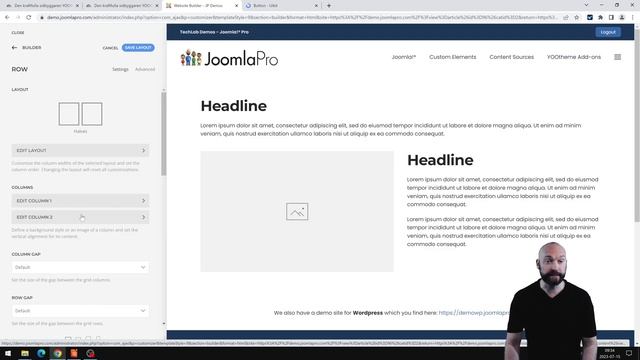Close the Button - UIkit browser tab

click(x=316, y=6)
